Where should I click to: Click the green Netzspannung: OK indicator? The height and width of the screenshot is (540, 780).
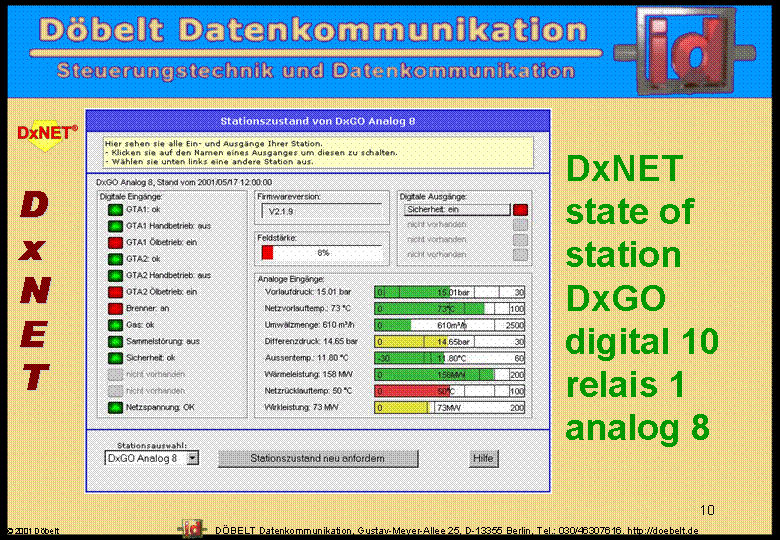coord(115,407)
